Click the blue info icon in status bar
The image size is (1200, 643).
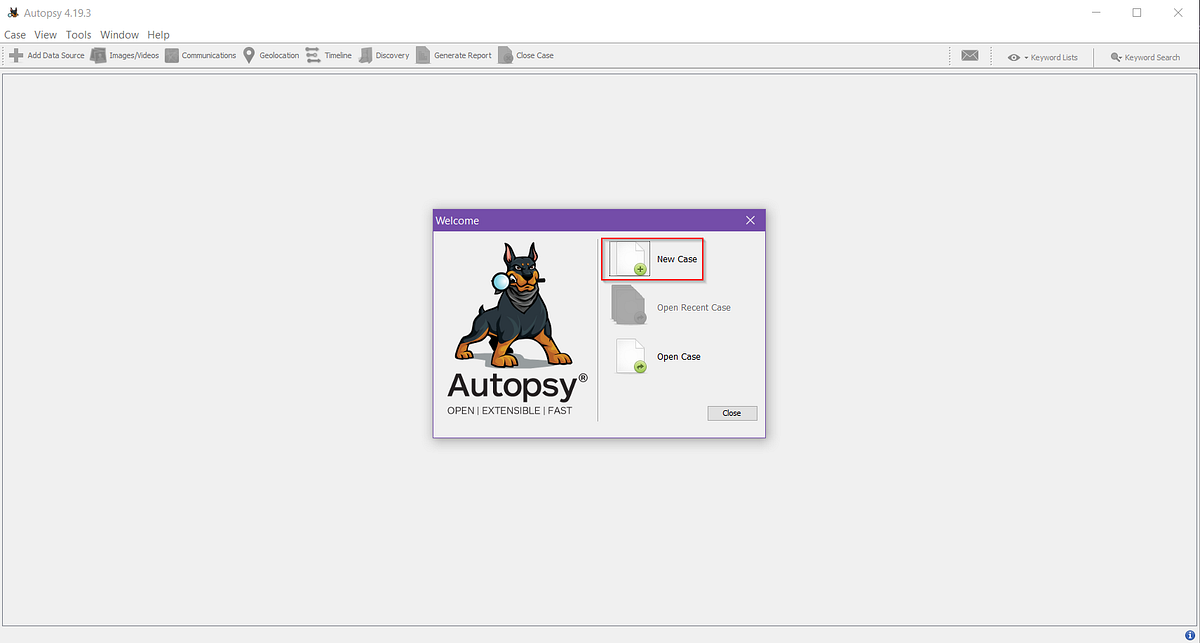pos(1189,635)
